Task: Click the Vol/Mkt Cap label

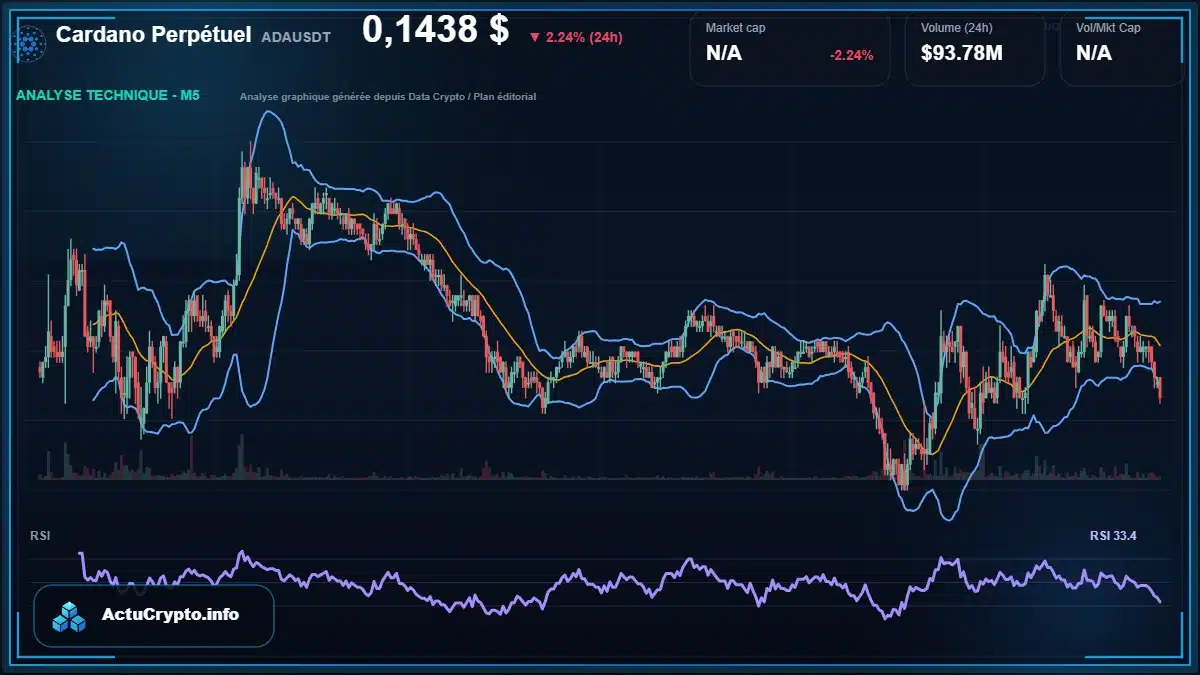Action: (1108, 28)
